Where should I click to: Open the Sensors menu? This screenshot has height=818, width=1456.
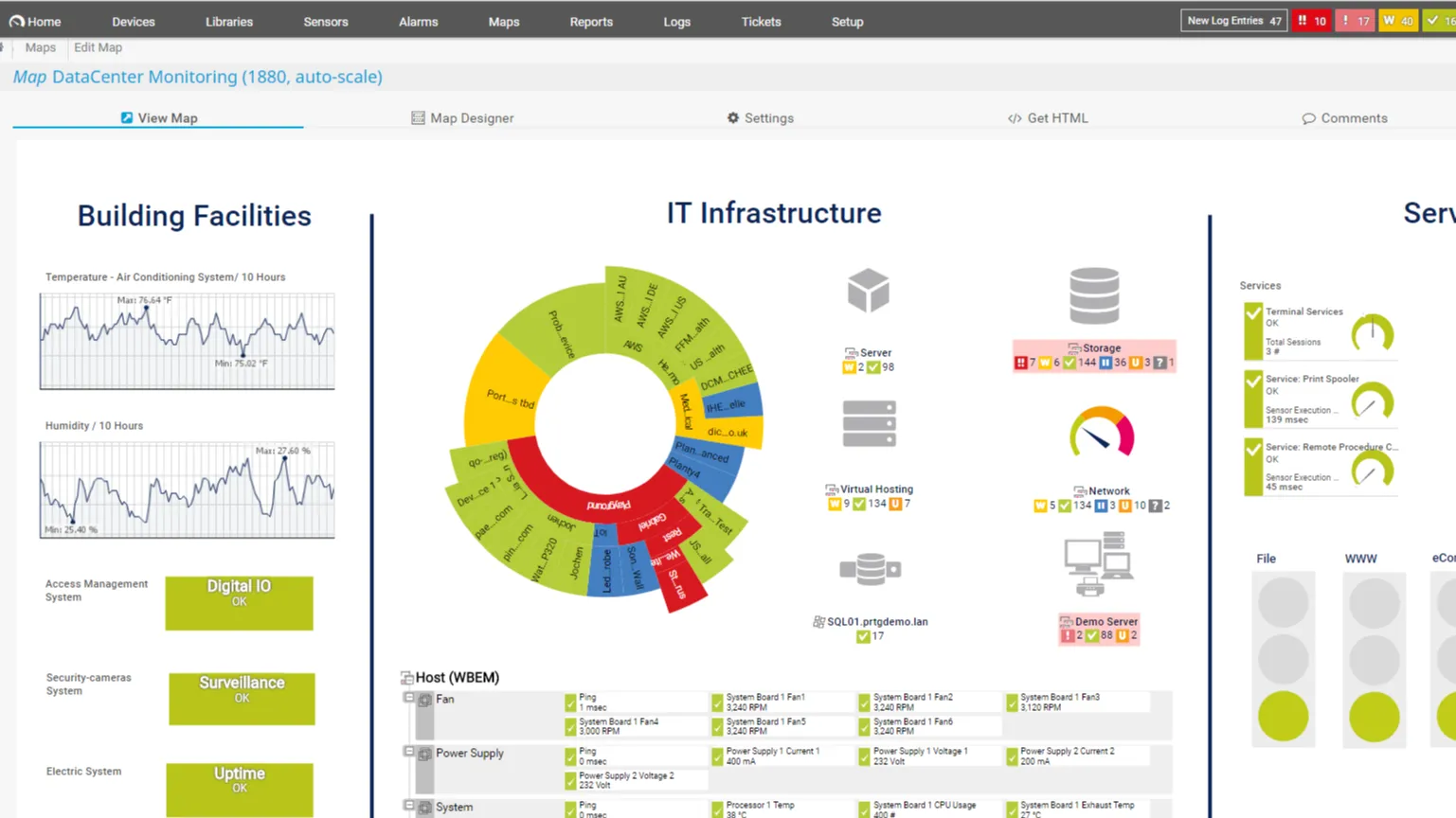pyautogui.click(x=326, y=21)
